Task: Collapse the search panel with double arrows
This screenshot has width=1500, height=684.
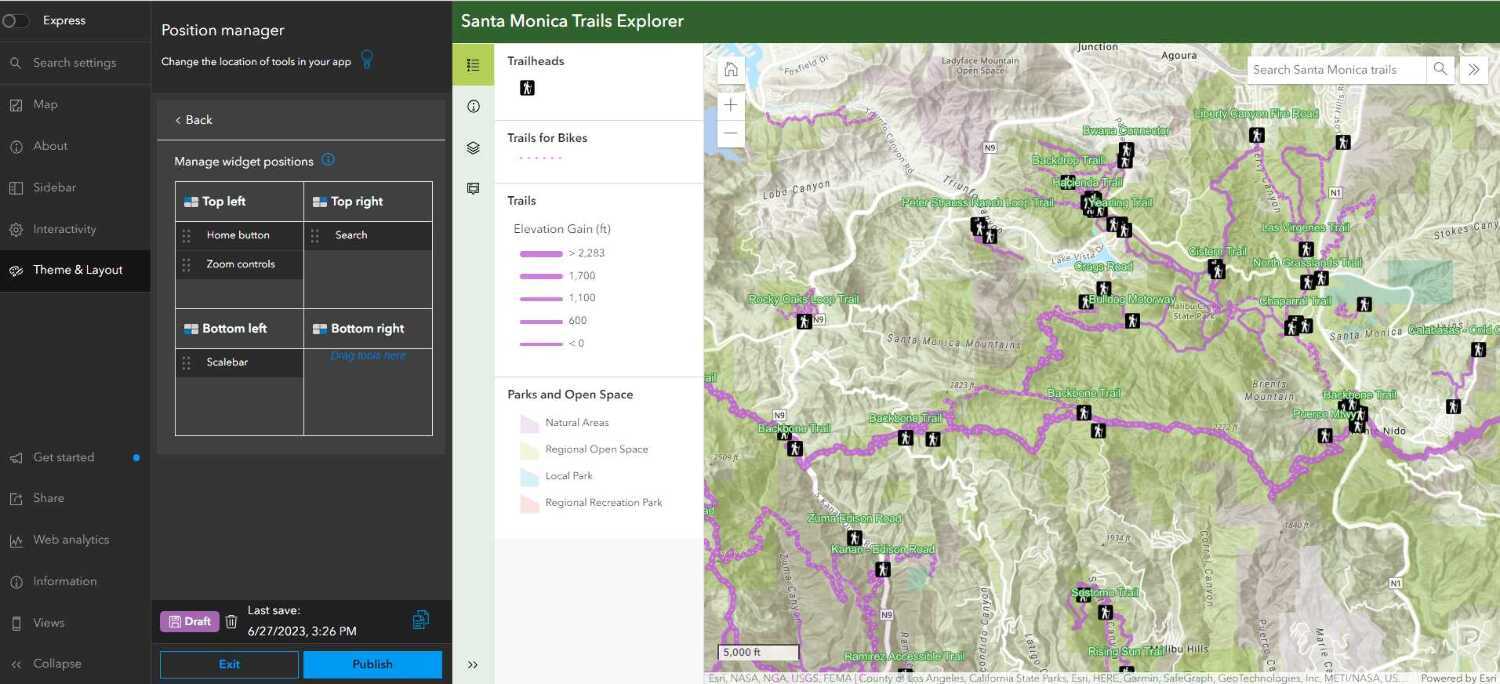Action: point(1472,69)
